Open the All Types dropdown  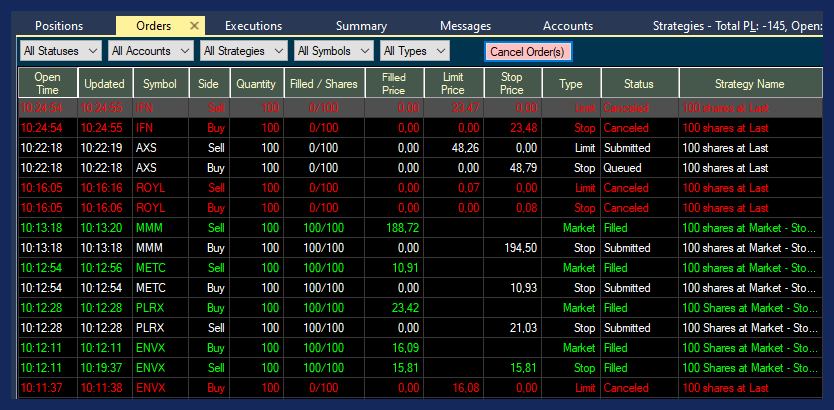point(414,51)
